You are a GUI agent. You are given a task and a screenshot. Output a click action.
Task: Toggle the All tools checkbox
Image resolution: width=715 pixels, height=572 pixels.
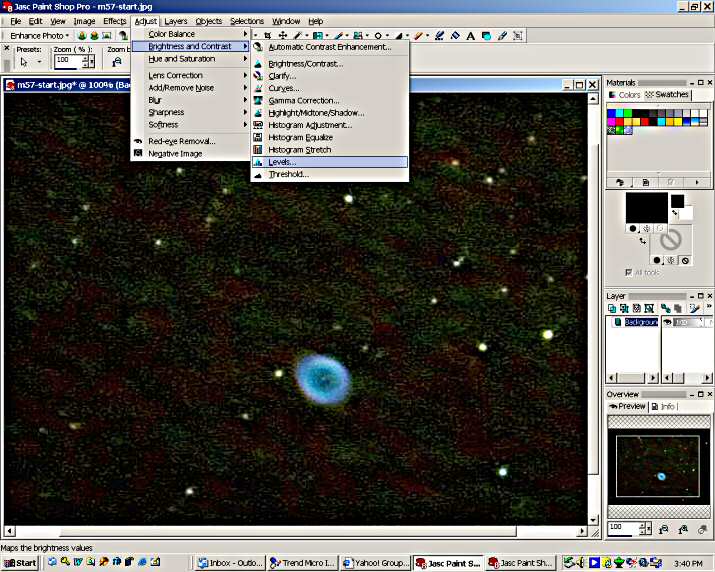tap(628, 273)
